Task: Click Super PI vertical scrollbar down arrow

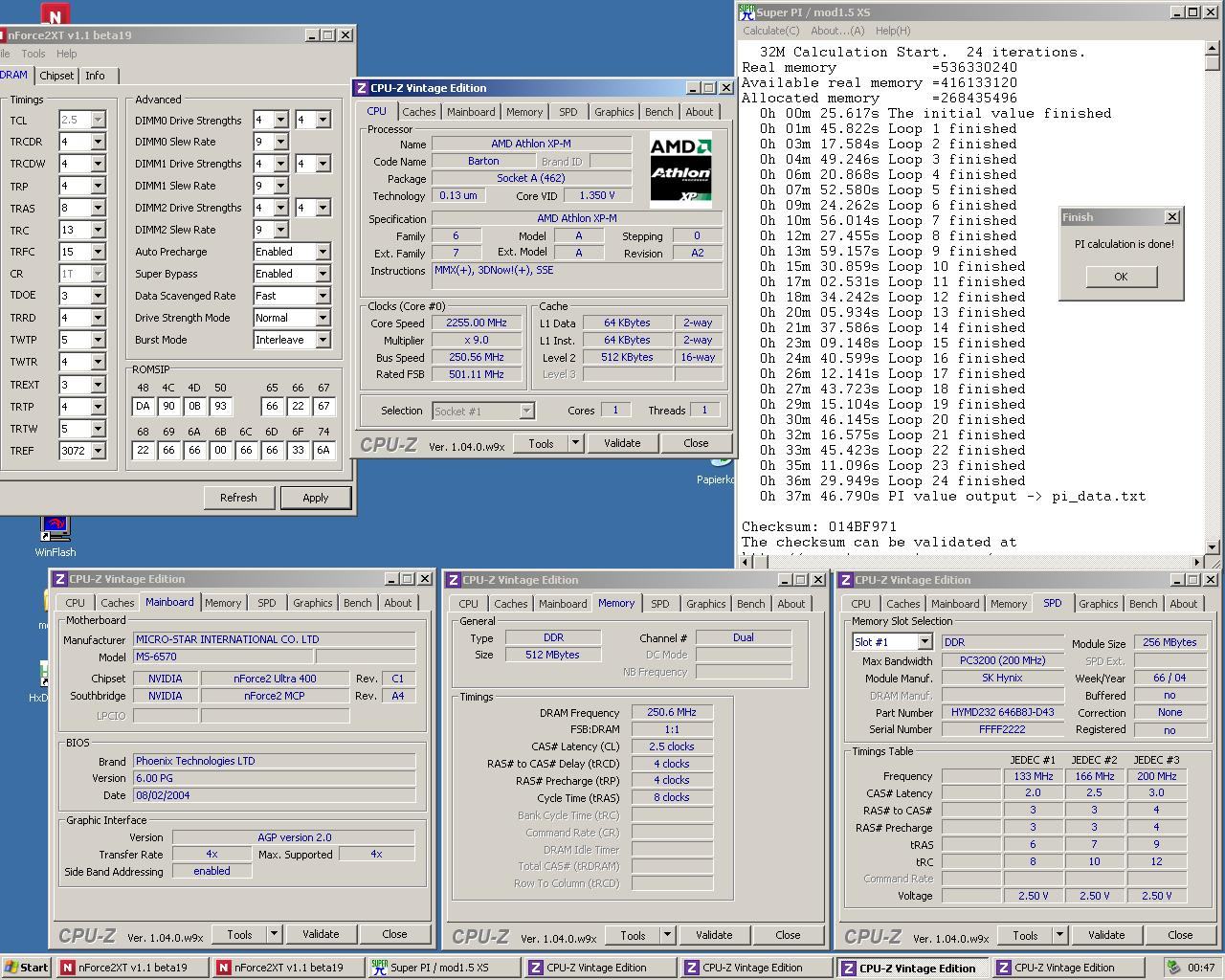Action: 1213,546
